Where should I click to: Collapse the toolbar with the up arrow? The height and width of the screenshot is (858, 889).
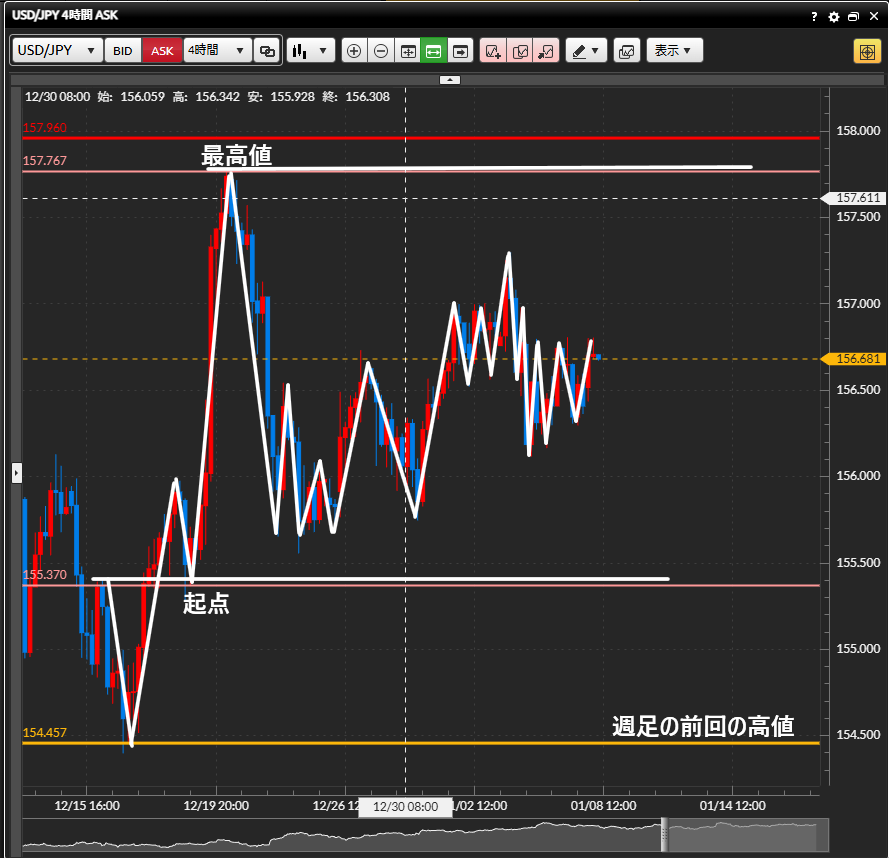click(450, 79)
